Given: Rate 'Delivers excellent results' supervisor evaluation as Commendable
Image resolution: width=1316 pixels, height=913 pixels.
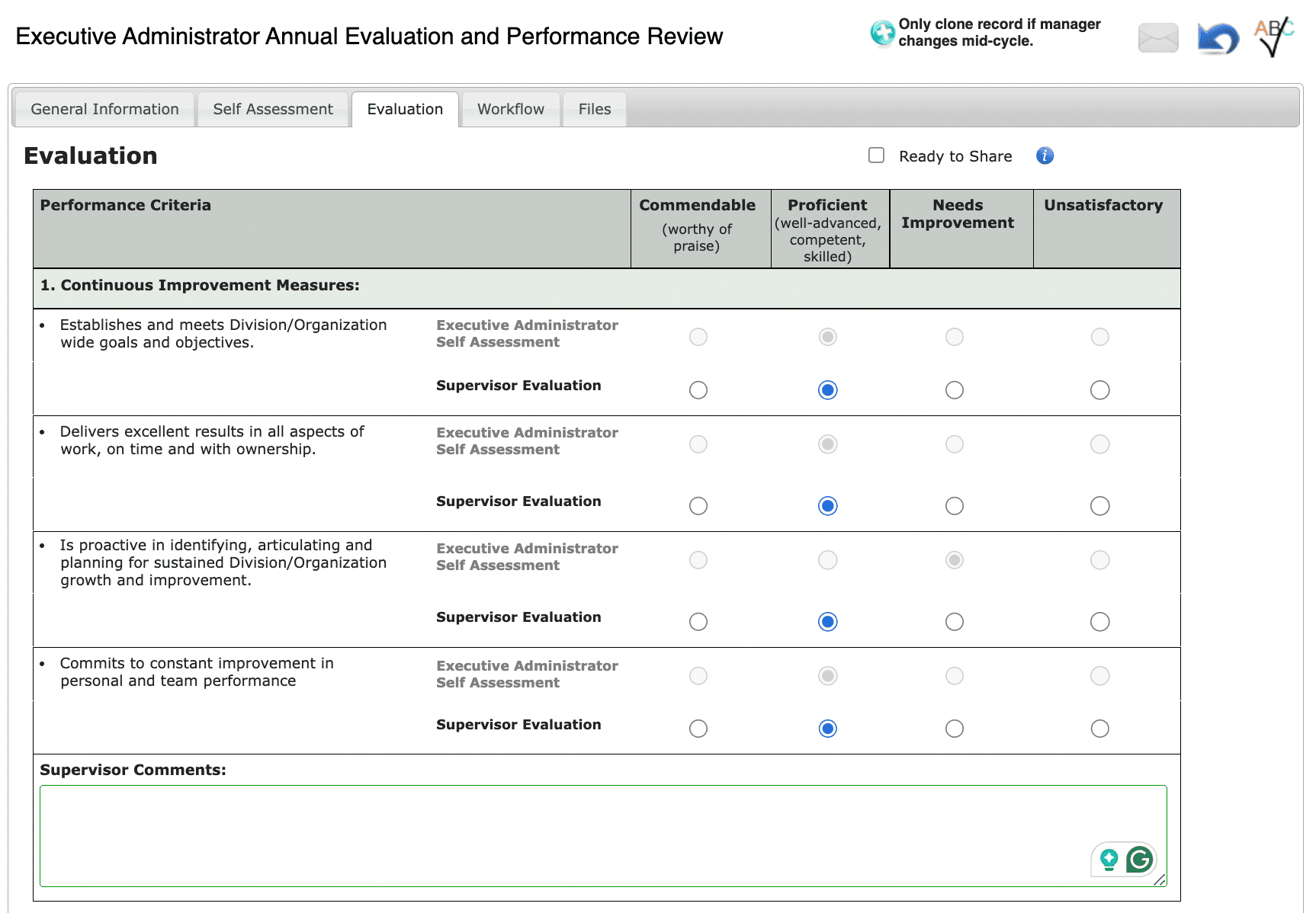Looking at the screenshot, I should (698, 506).
